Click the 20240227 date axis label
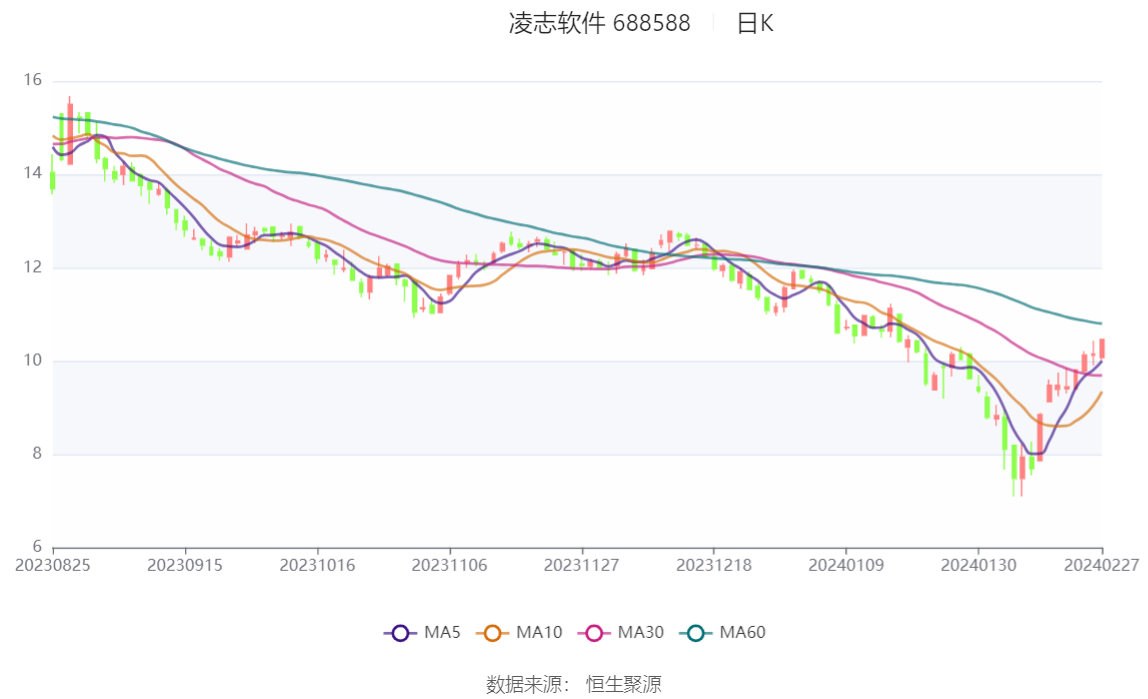This screenshot has width=1148, height=699. coord(1101,565)
